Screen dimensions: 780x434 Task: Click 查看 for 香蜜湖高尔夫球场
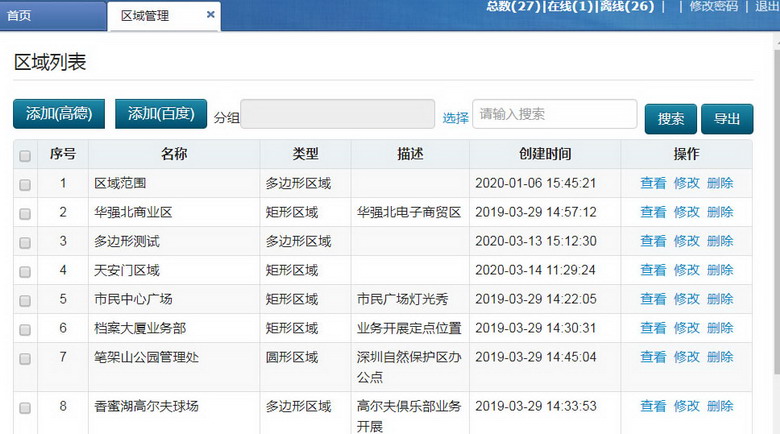tap(653, 406)
